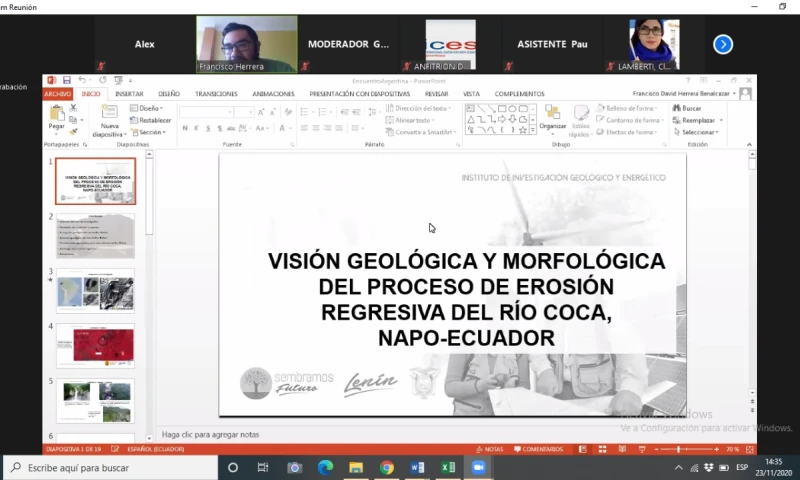
Task: Open Google Chrome from the taskbar
Action: coord(387,467)
